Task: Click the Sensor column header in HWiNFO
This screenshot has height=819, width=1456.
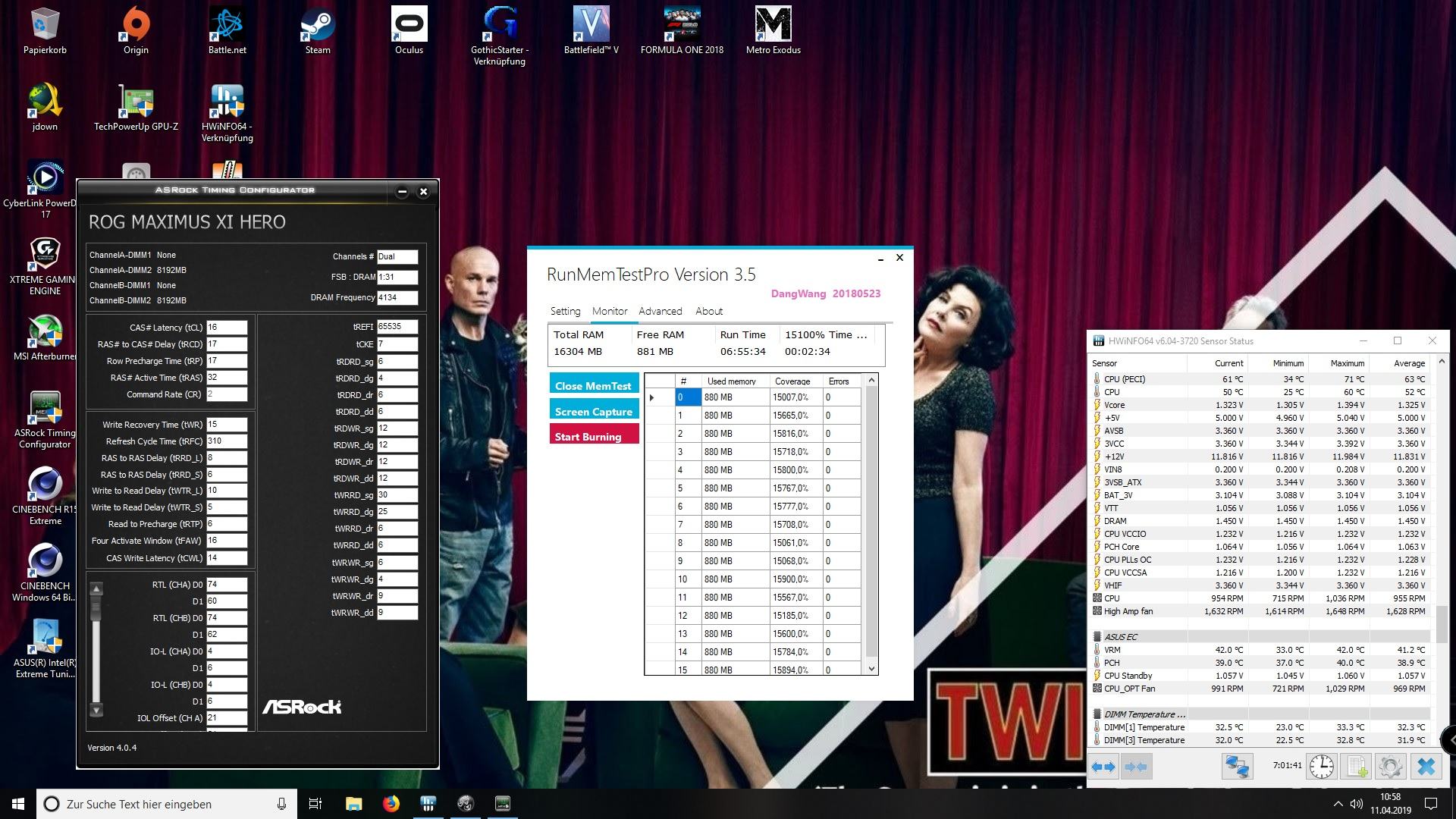Action: coord(1137,363)
